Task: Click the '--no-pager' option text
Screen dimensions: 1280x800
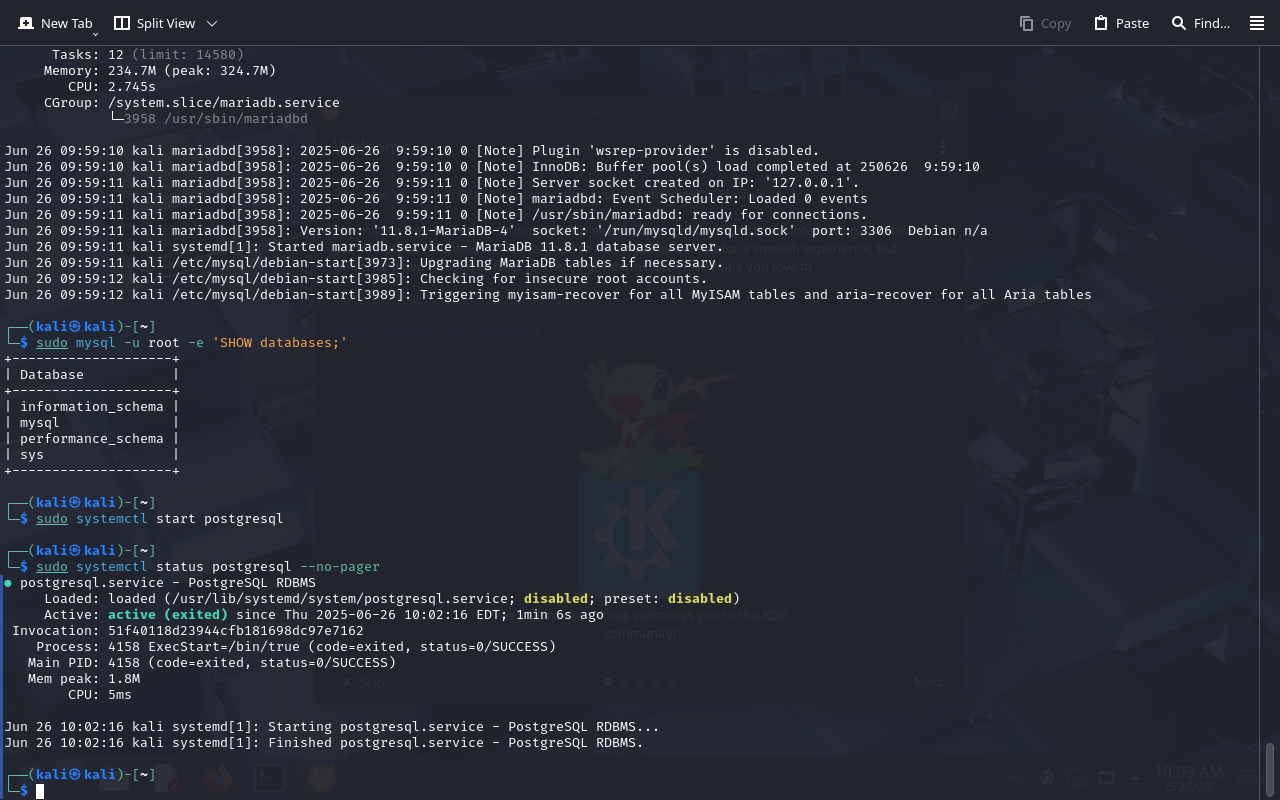Action: (x=340, y=567)
